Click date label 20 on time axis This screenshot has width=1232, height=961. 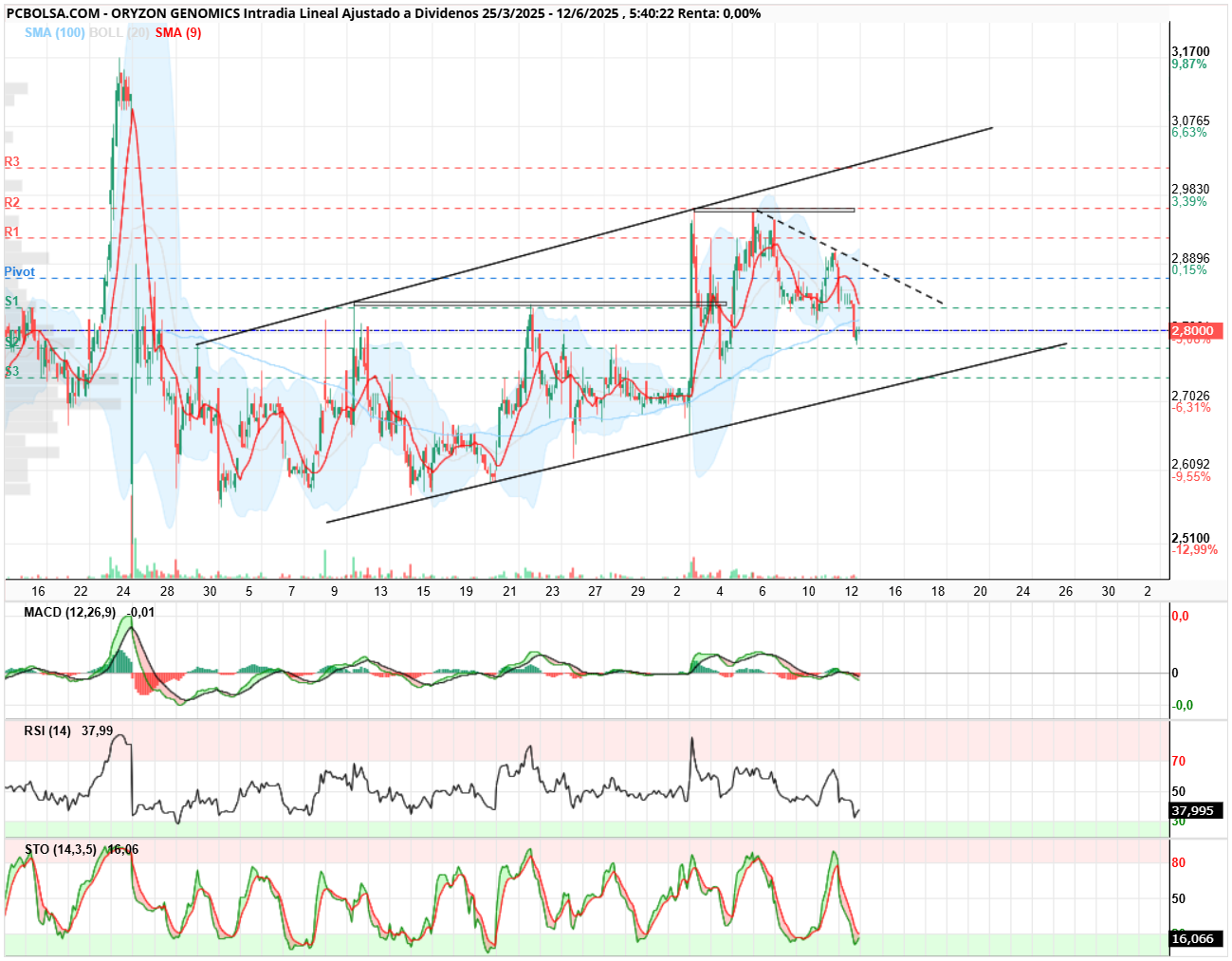click(x=981, y=592)
